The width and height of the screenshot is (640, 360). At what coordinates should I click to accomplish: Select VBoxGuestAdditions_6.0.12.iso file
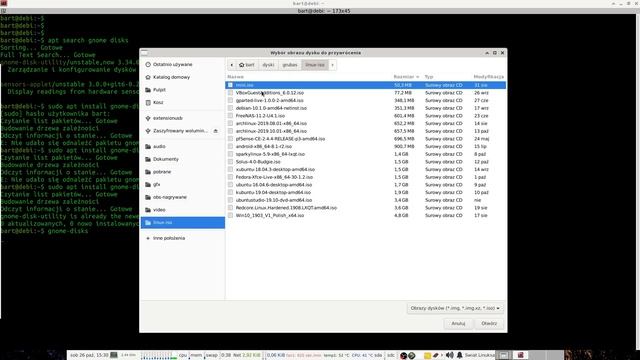[x=366, y=93]
